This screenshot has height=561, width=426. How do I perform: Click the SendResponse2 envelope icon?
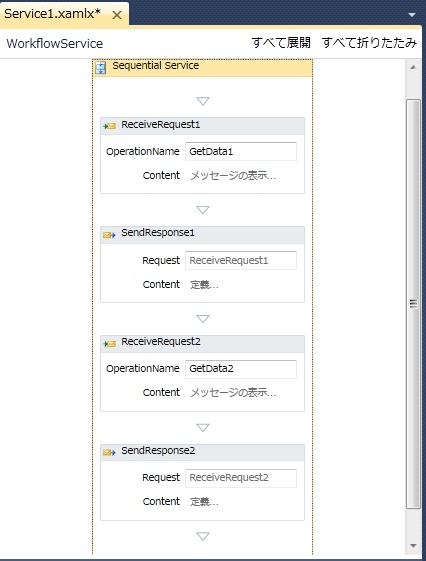pyautogui.click(x=109, y=453)
